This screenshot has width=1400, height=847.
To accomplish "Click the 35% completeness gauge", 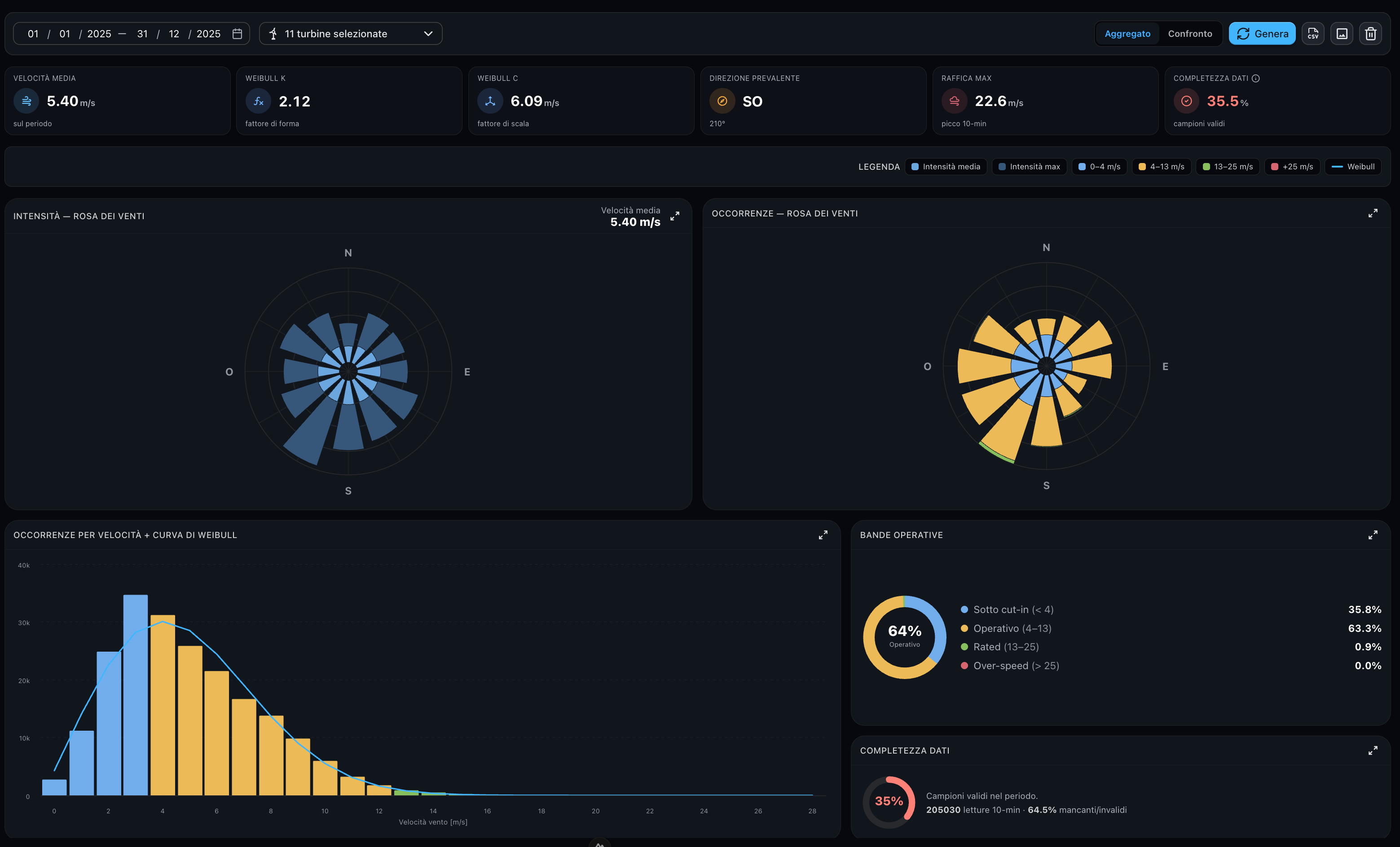I will 889,802.
